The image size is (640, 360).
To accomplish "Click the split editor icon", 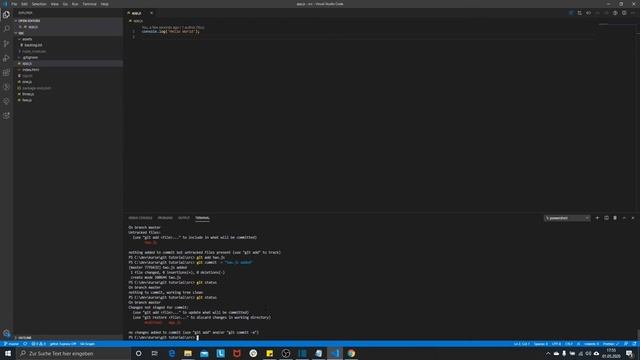I will pos(624,13).
